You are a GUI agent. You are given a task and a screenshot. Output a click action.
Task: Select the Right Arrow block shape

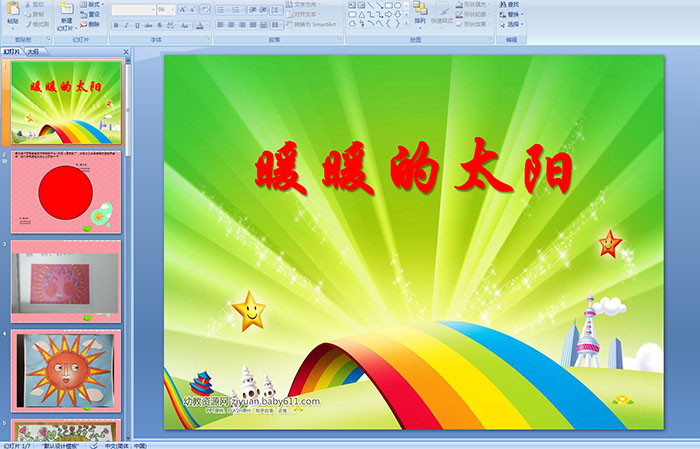(388, 14)
